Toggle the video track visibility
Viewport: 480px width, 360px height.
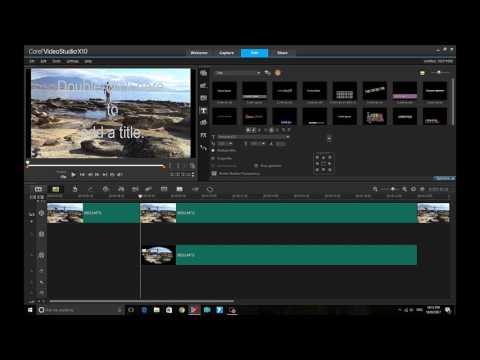click(x=41, y=213)
